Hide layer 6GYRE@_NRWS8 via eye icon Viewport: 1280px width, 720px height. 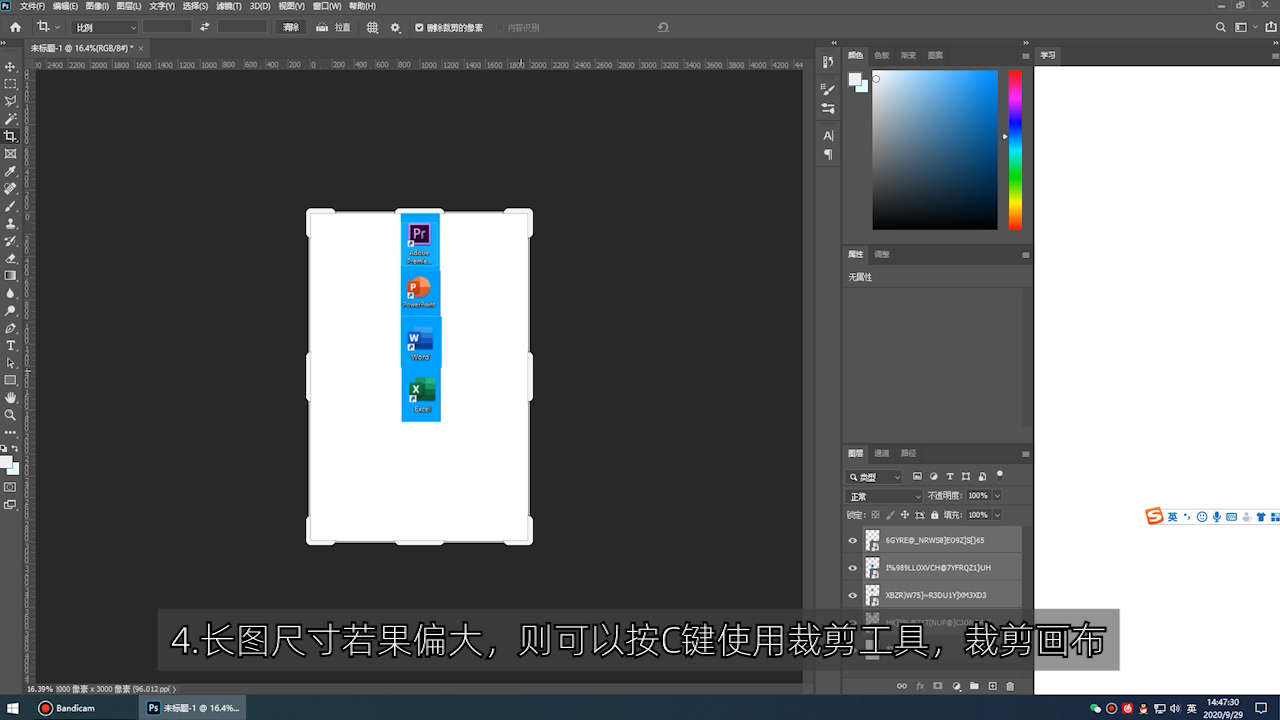coord(853,540)
